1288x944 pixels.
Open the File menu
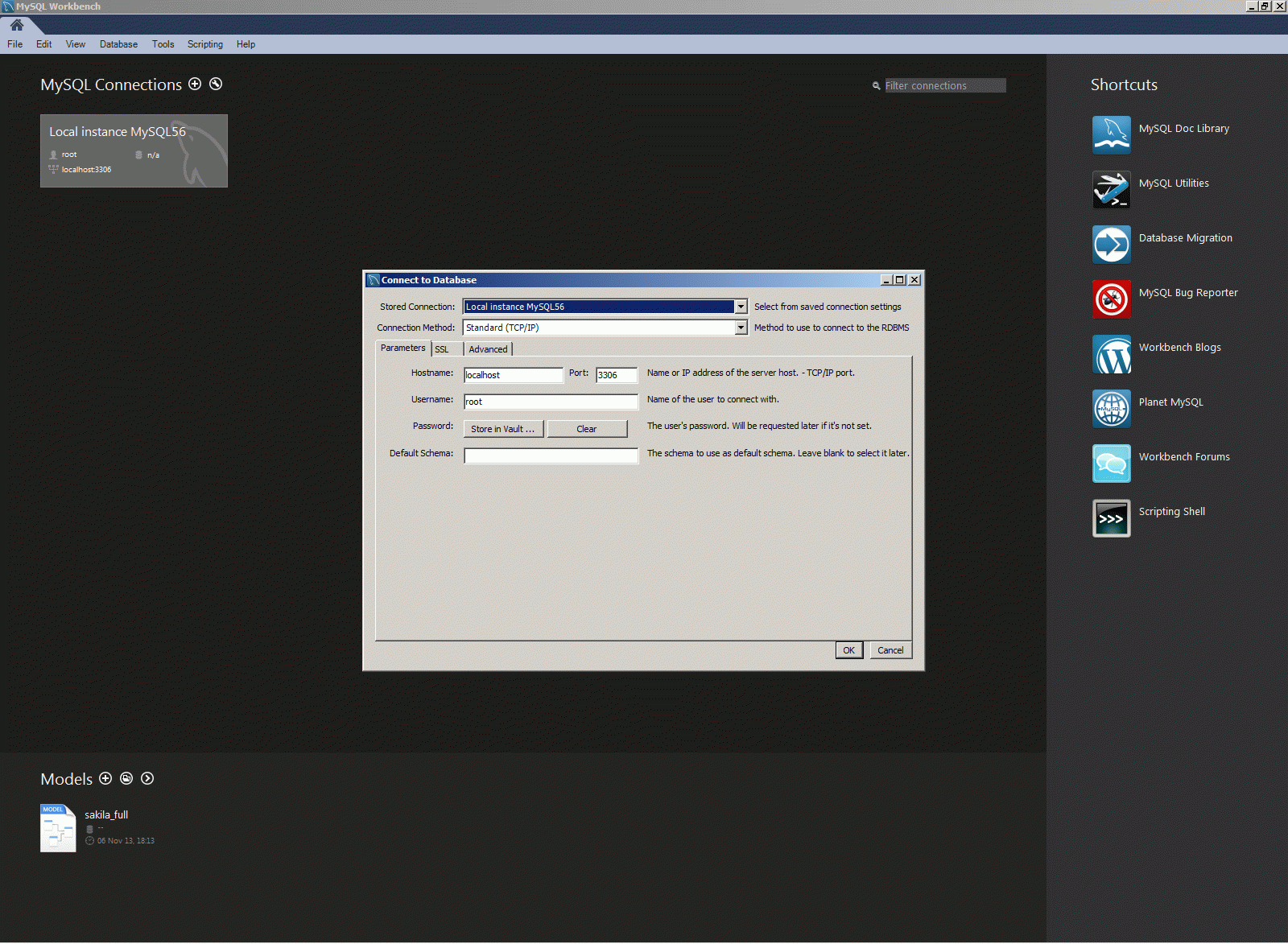click(15, 44)
